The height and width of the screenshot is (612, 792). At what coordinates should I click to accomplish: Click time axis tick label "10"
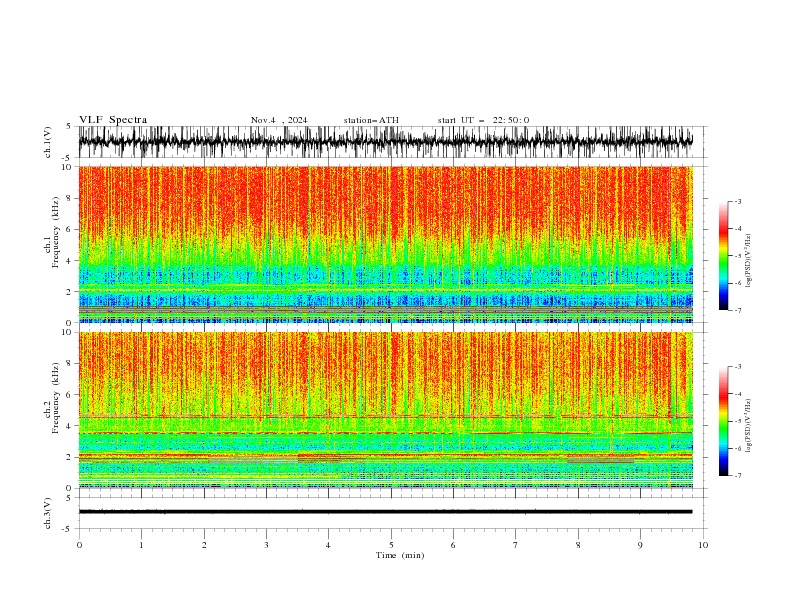coord(703,545)
